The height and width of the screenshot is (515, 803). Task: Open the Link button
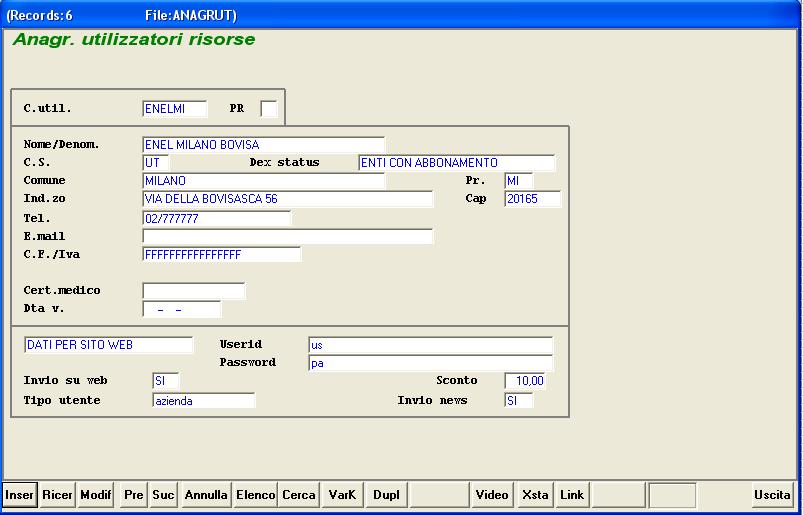pyautogui.click(x=572, y=495)
